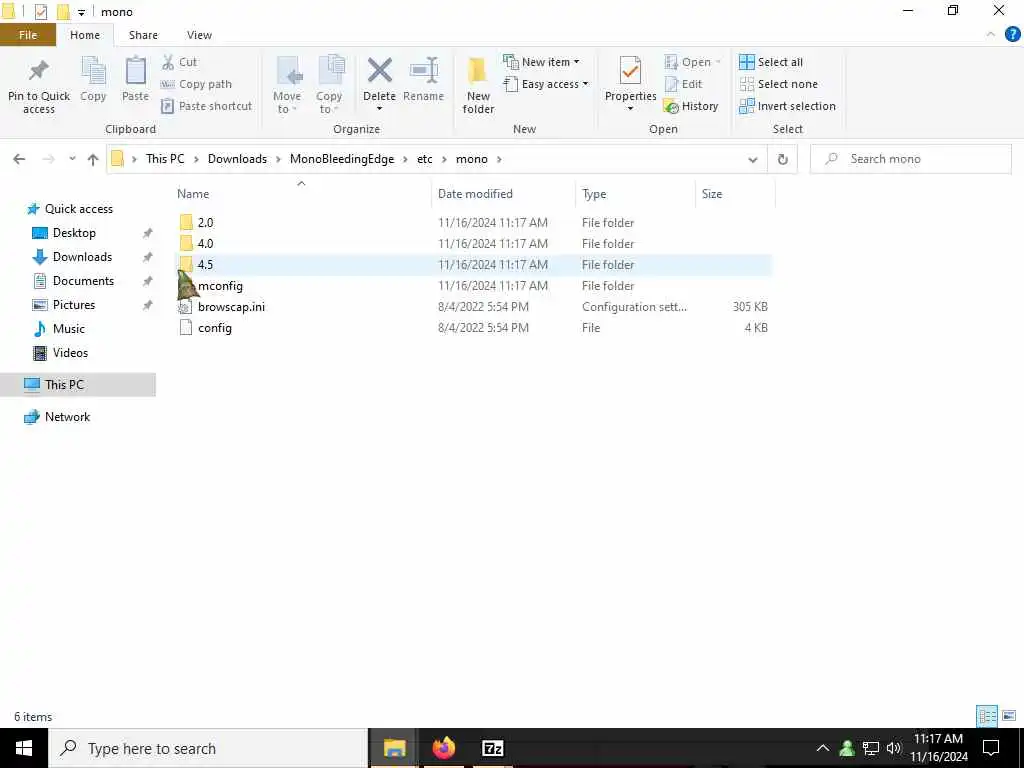Open file History
The image size is (1024, 768).
(691, 106)
